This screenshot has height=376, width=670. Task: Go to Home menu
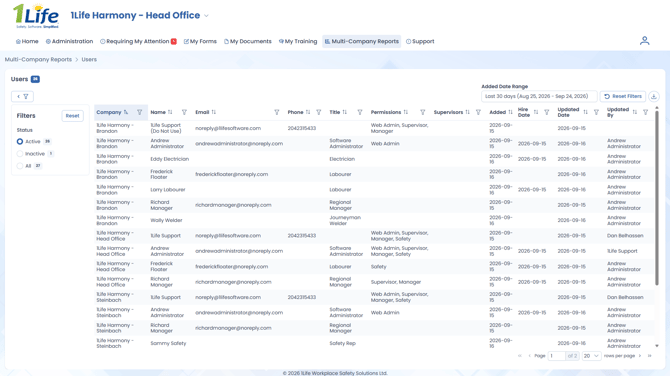(27, 41)
